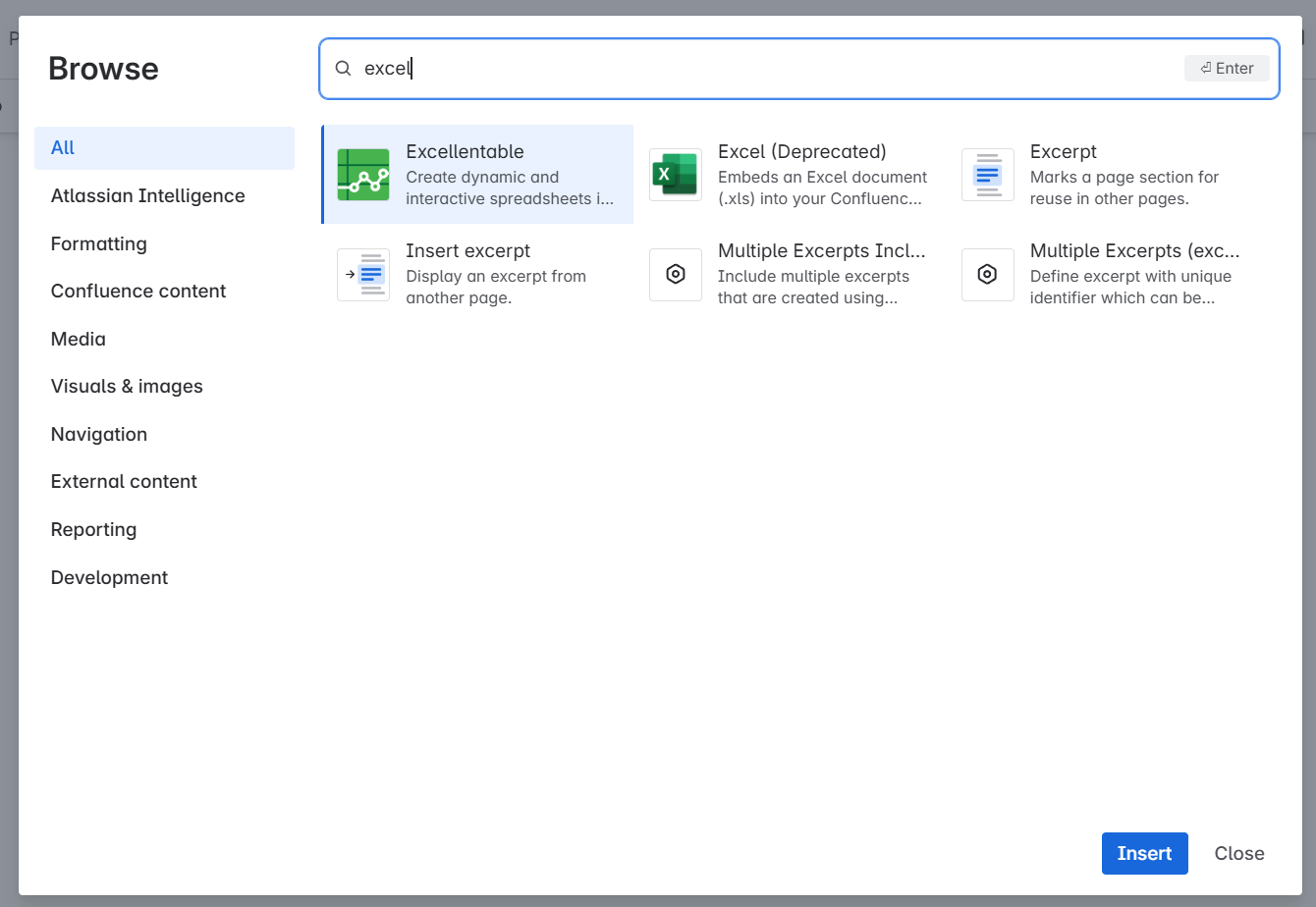Click the "Excellentable" title text

[465, 151]
